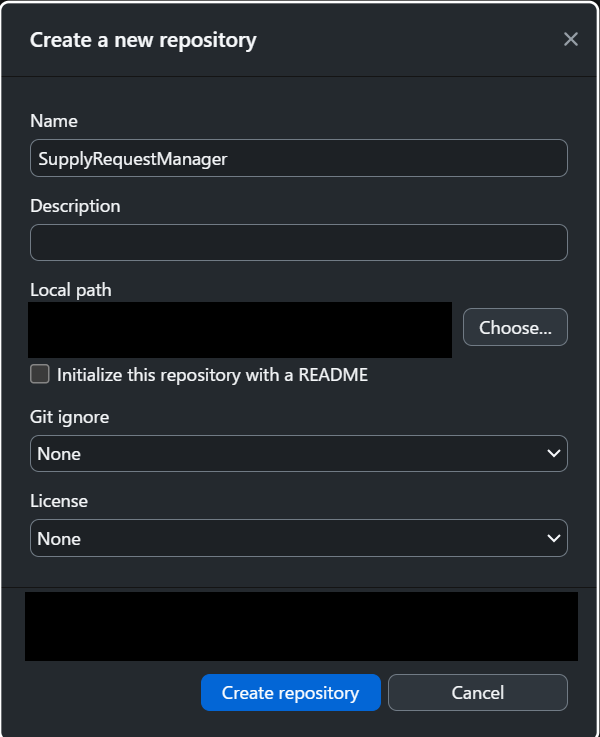The height and width of the screenshot is (737, 600).
Task: Focus the Local path text field
Action: click(240, 329)
